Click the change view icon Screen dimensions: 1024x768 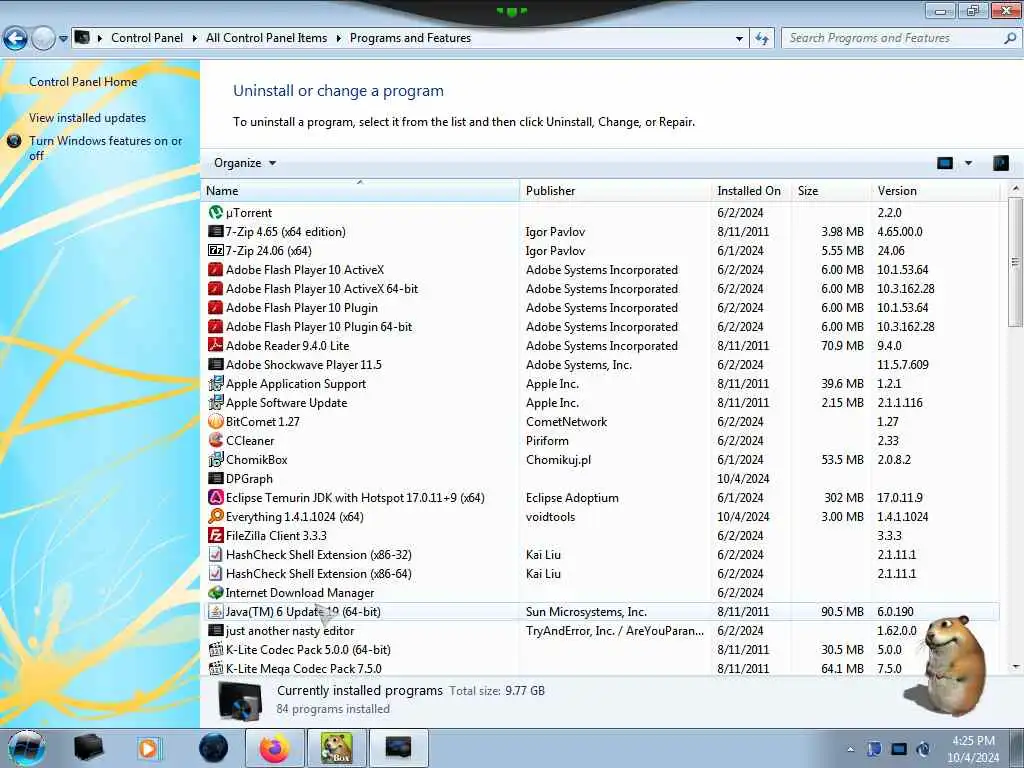[945, 163]
